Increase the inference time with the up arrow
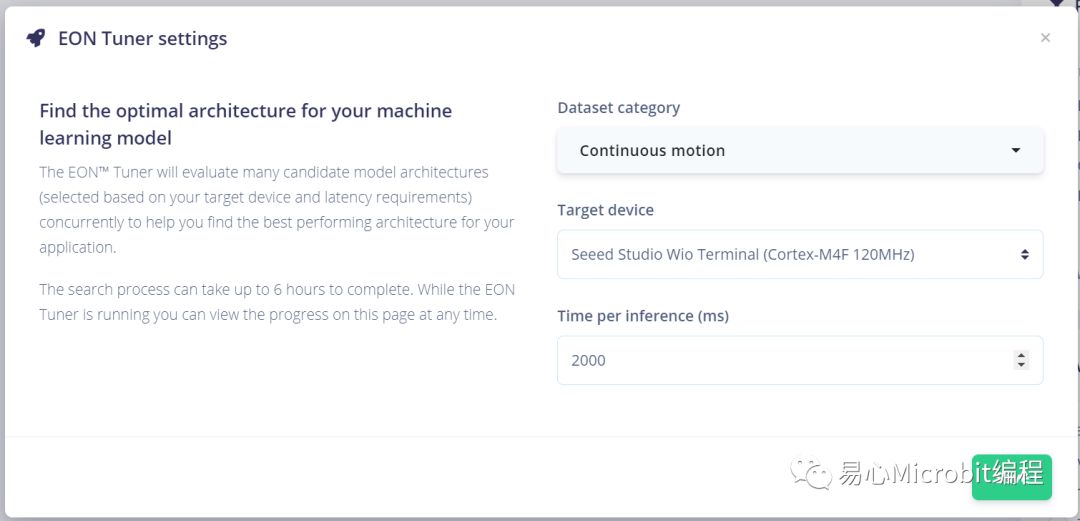The height and width of the screenshot is (521, 1080). (1021, 356)
